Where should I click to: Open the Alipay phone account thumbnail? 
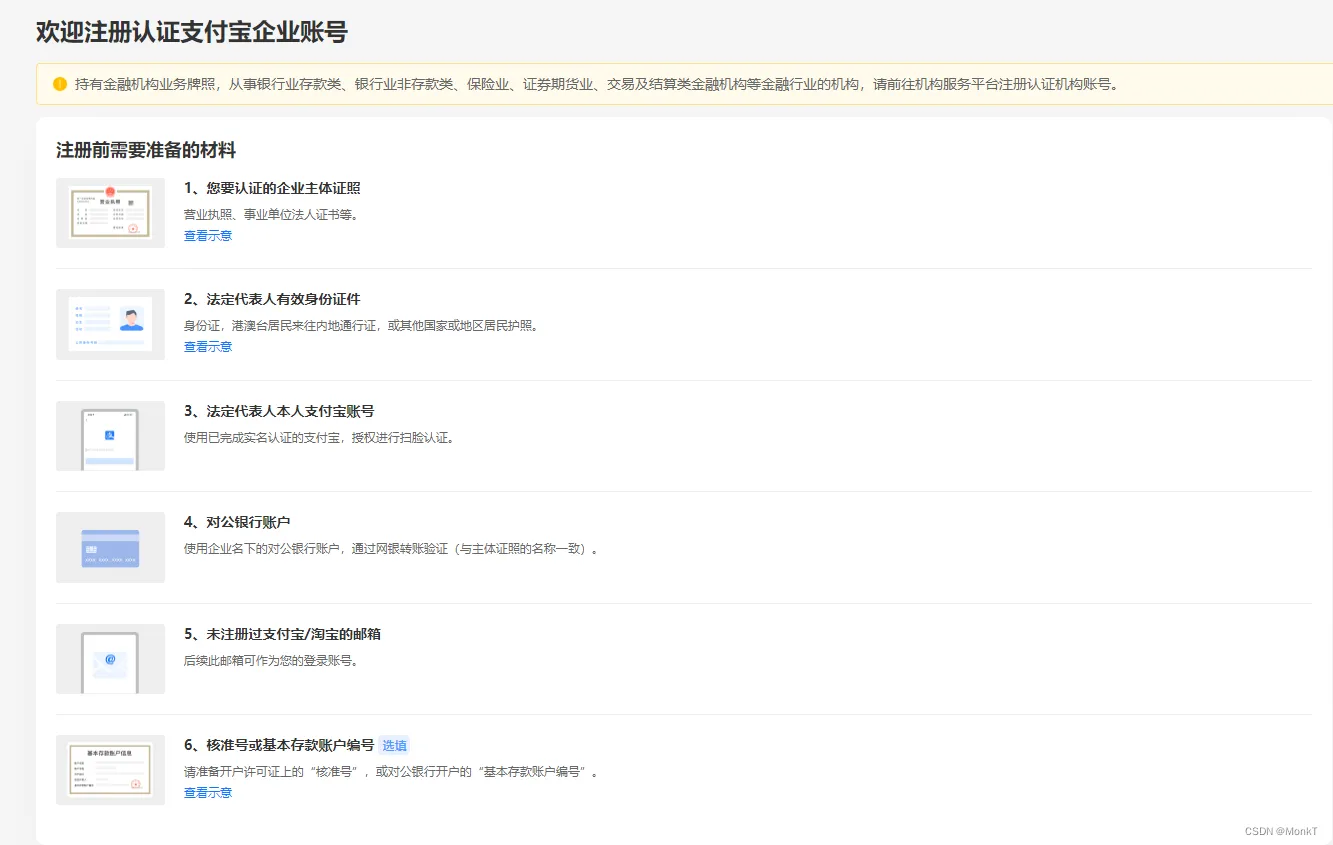pos(110,436)
